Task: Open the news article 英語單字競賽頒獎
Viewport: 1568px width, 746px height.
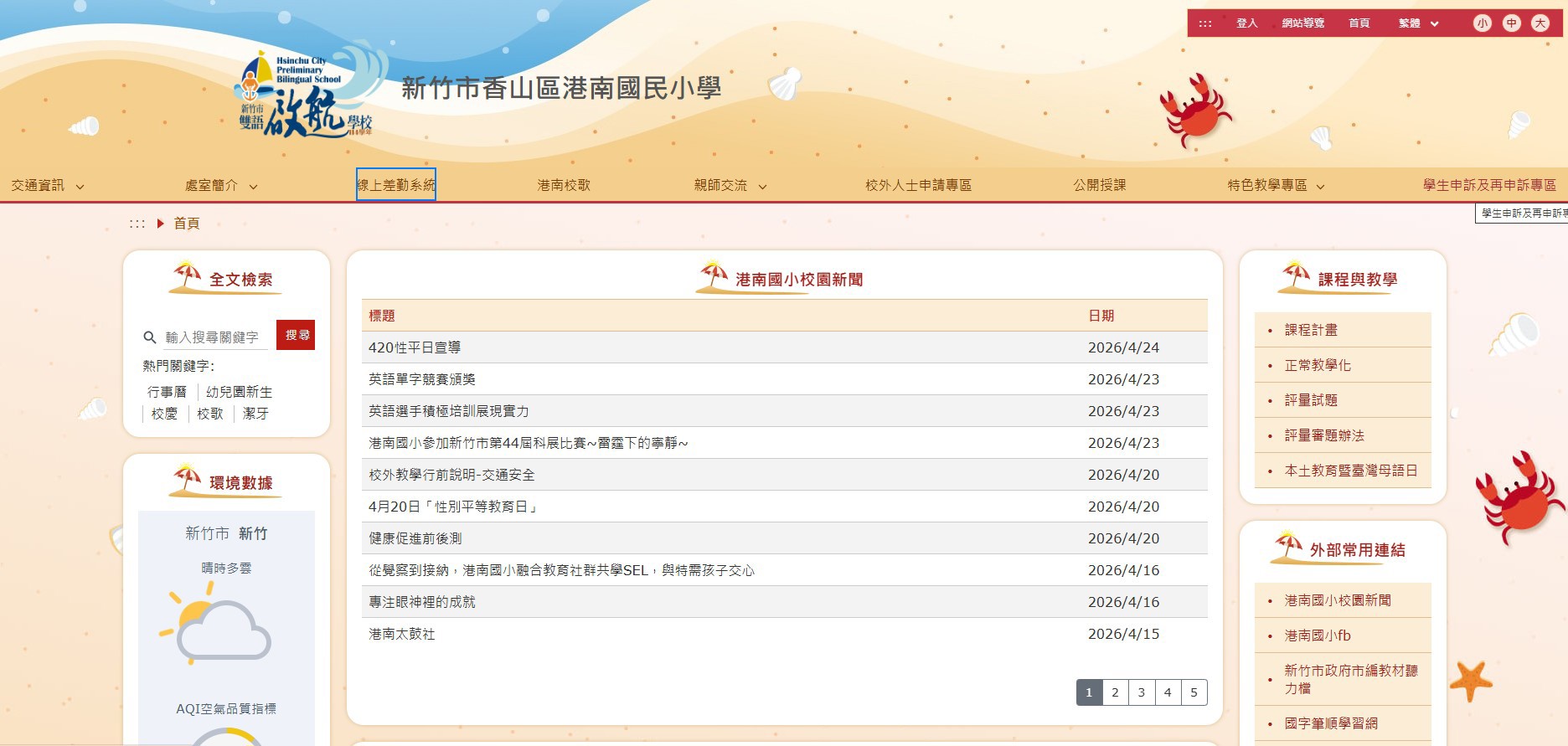Action: point(422,379)
